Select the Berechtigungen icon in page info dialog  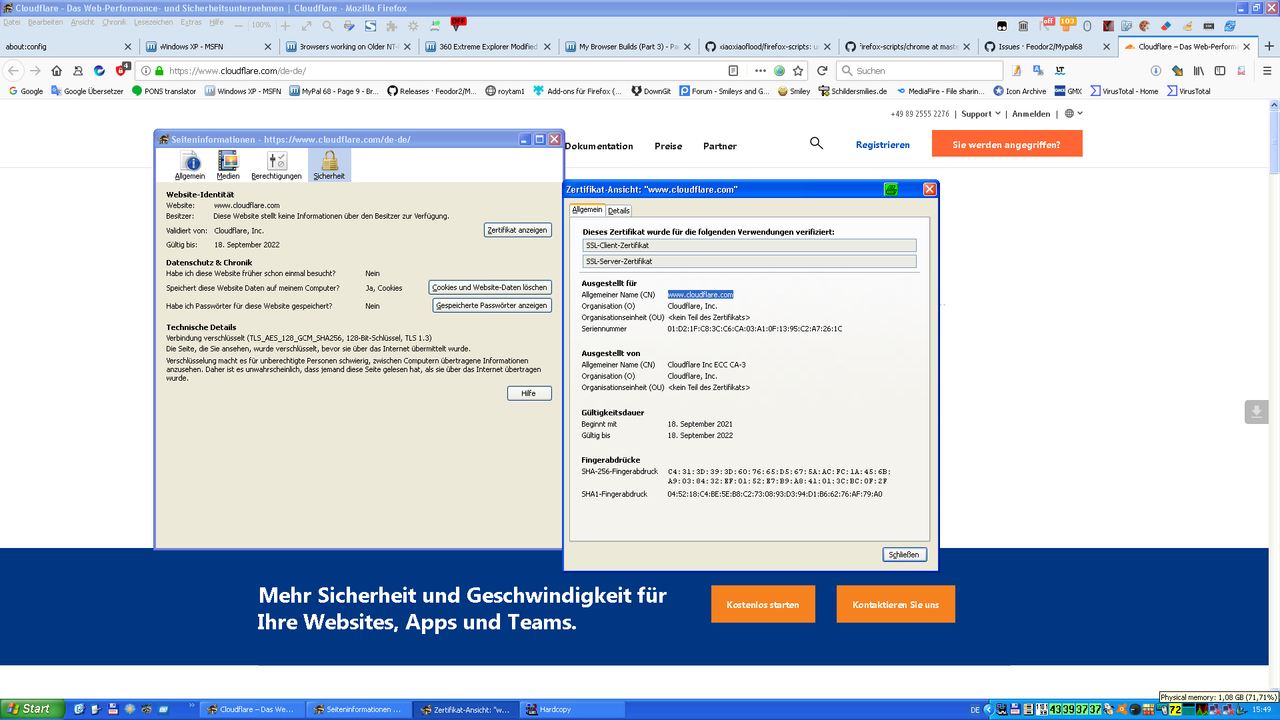[x=276, y=165]
